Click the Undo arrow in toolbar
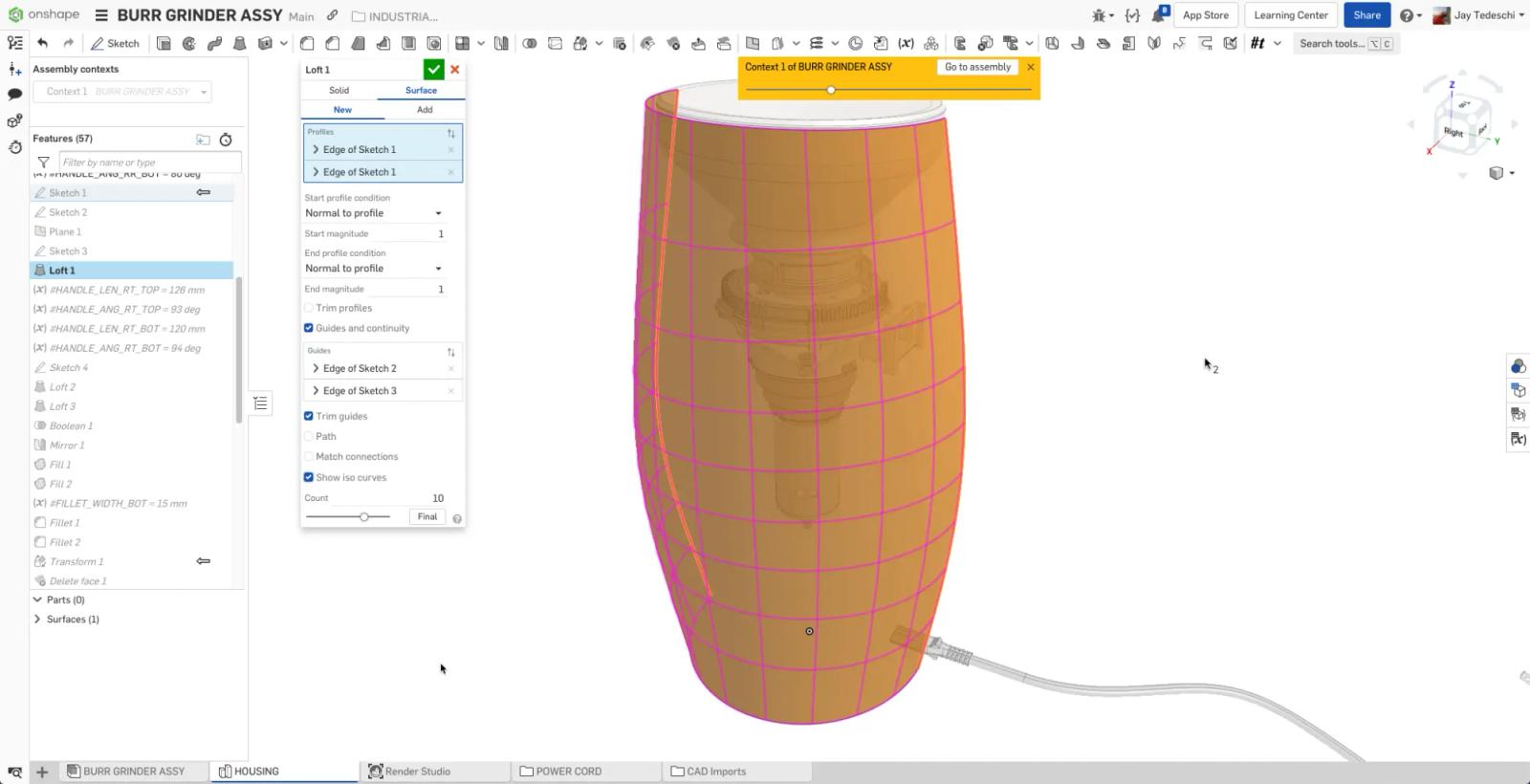This screenshot has height=784, width=1530. tap(42, 43)
